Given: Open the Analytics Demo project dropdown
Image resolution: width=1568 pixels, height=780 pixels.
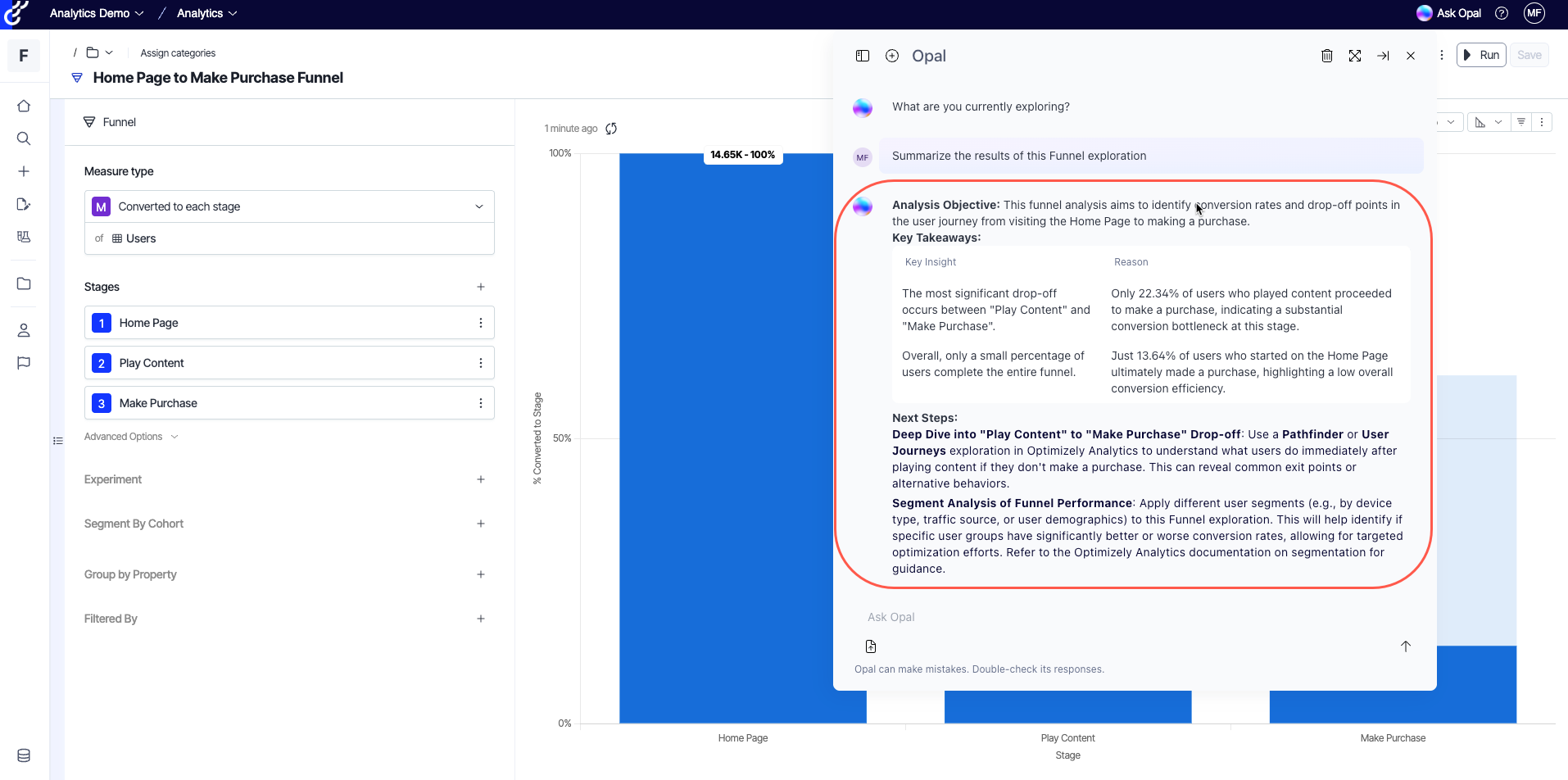Looking at the screenshot, I should [x=96, y=13].
